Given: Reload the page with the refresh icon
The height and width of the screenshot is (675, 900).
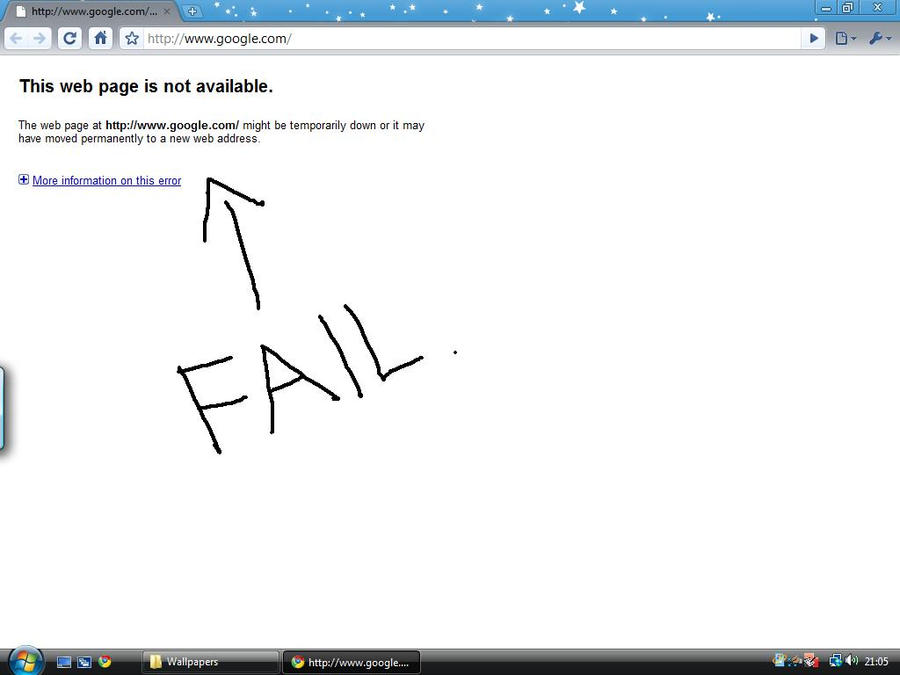Looking at the screenshot, I should [x=69, y=38].
